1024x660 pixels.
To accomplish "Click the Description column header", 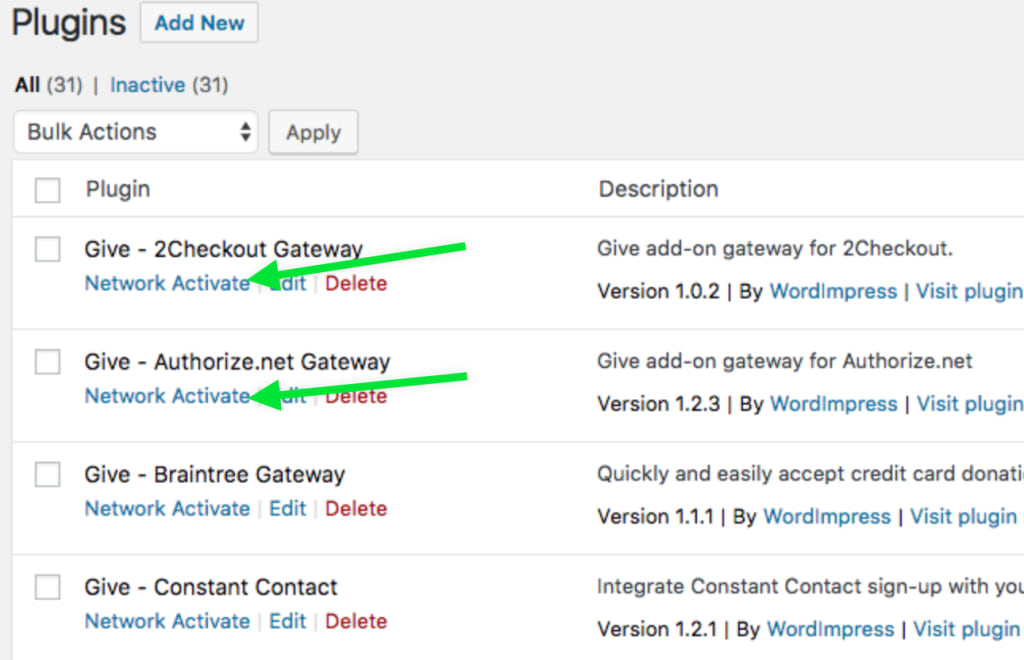I will tap(658, 189).
